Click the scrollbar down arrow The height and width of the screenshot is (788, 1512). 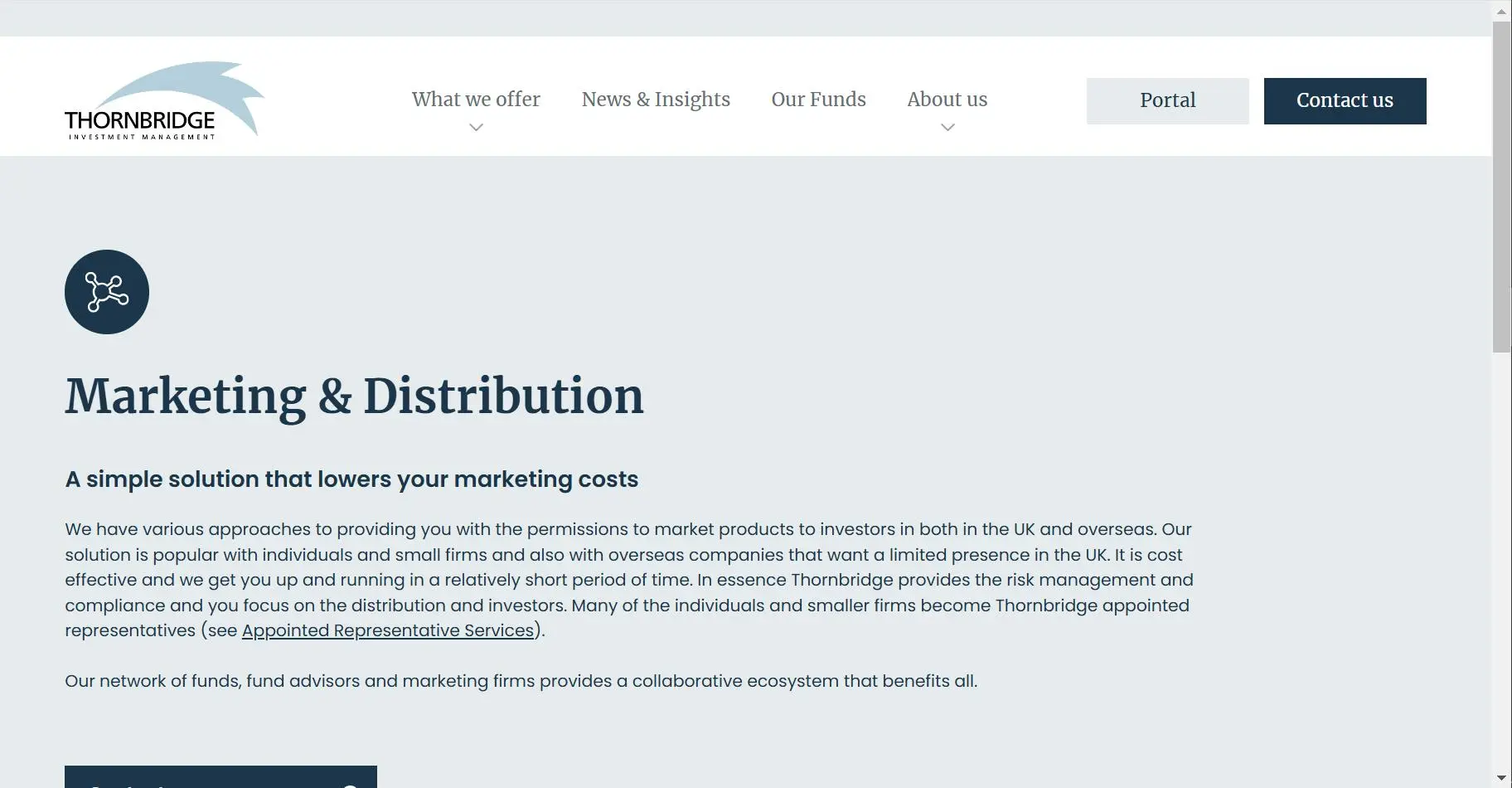1501,777
